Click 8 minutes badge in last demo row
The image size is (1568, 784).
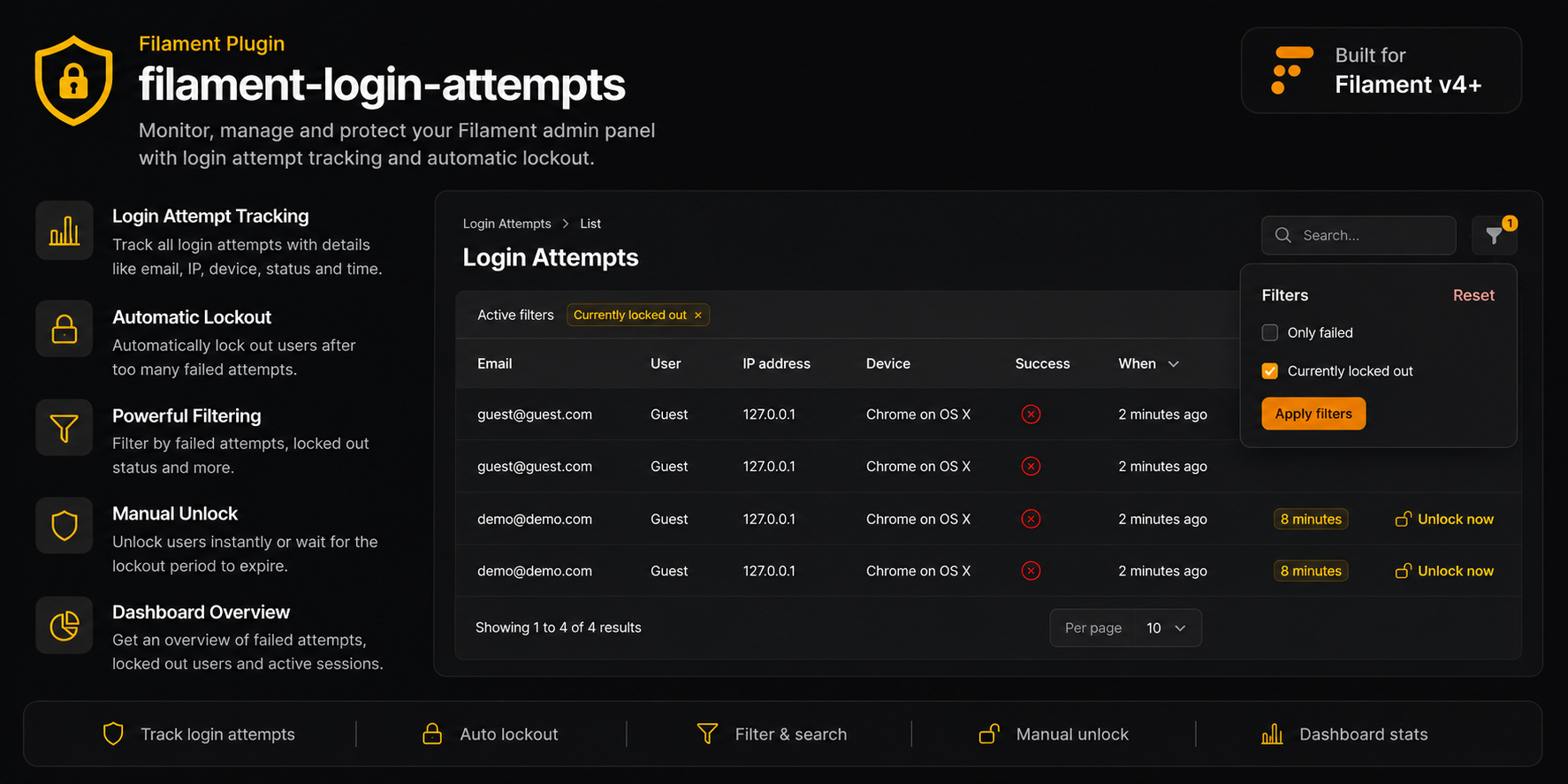(x=1311, y=571)
